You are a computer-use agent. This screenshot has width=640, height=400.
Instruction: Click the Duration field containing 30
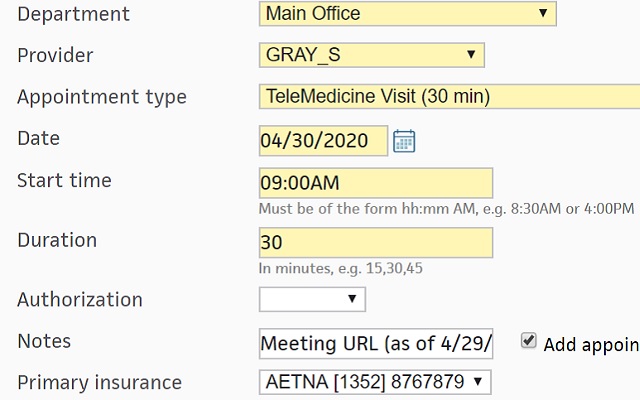click(375, 243)
